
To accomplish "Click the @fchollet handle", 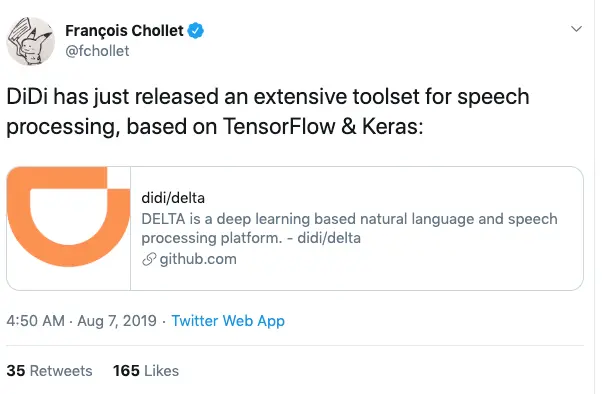I will (97, 51).
